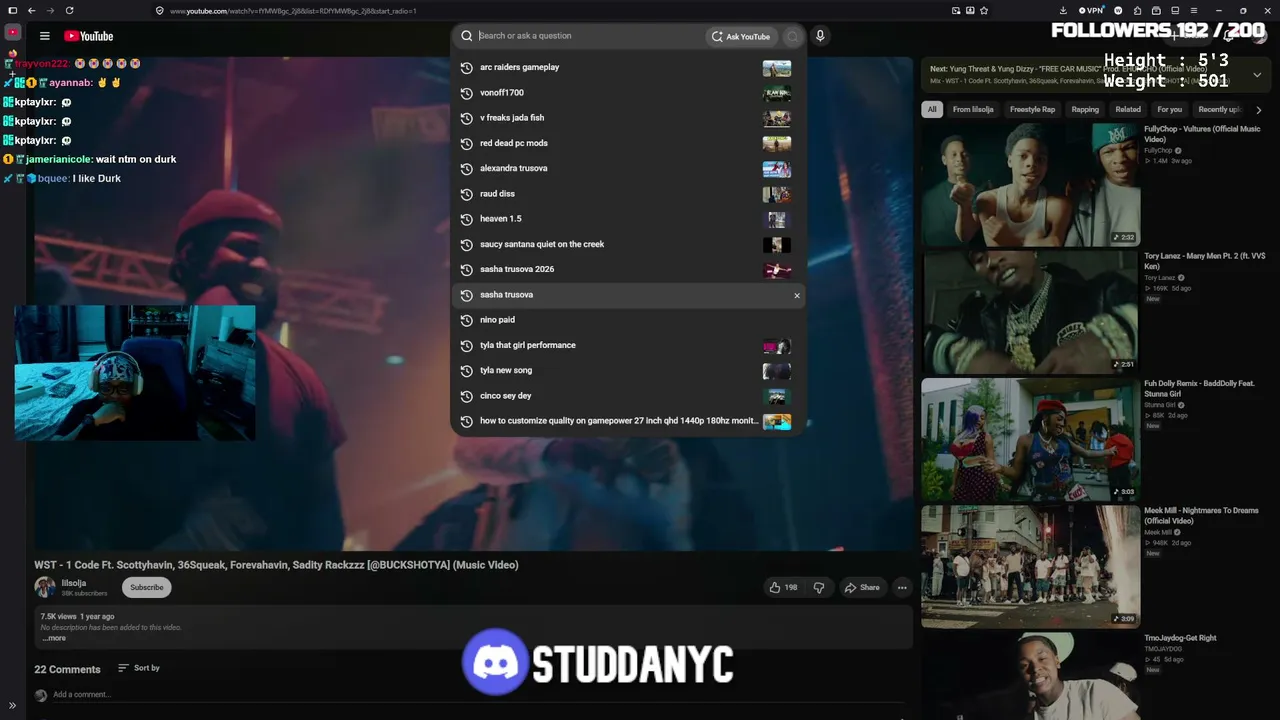Image resolution: width=1280 pixels, height=720 pixels.
Task: Expand description with '...more'
Action: click(54, 638)
